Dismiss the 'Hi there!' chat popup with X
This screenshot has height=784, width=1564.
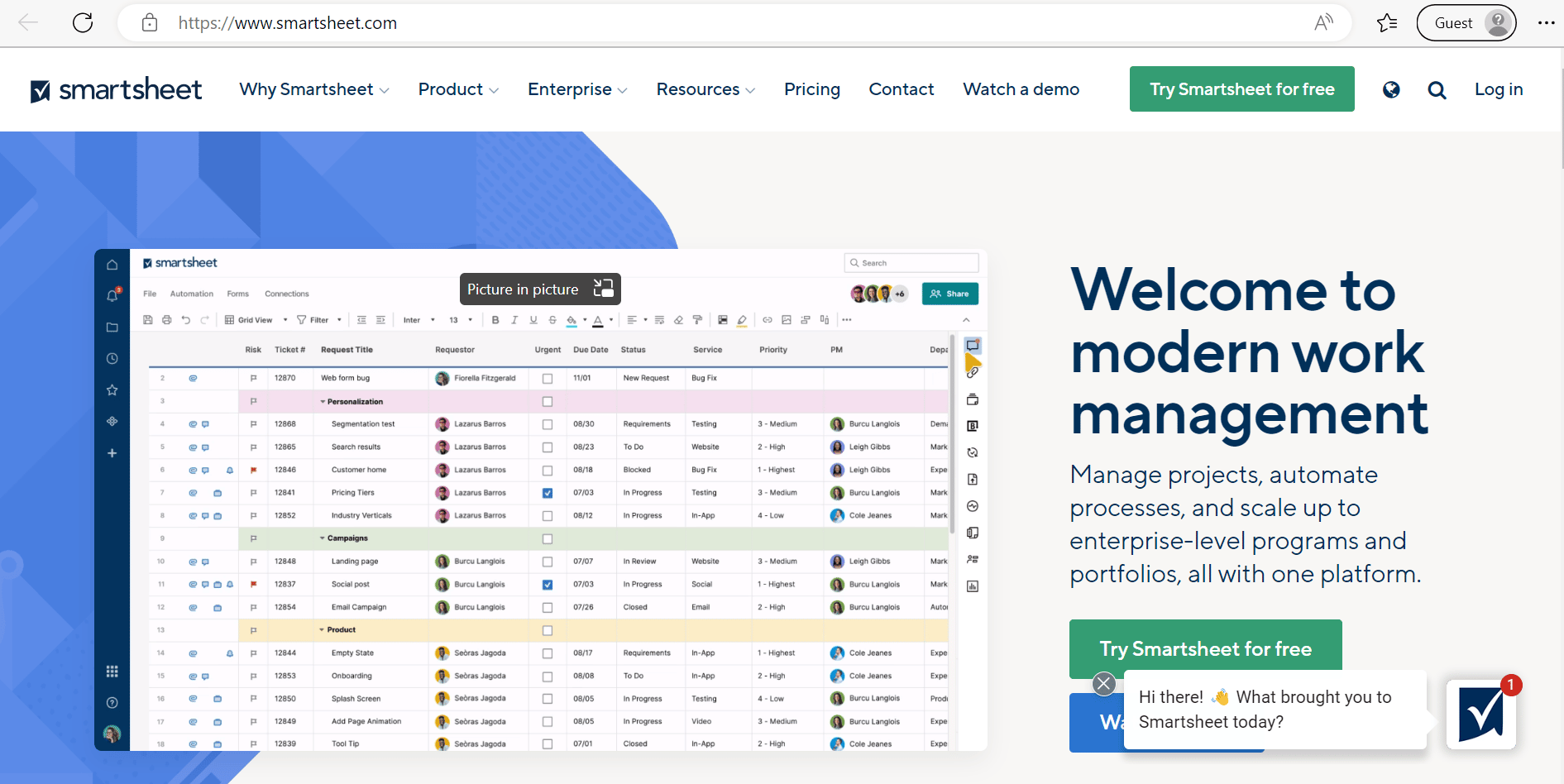(1103, 684)
